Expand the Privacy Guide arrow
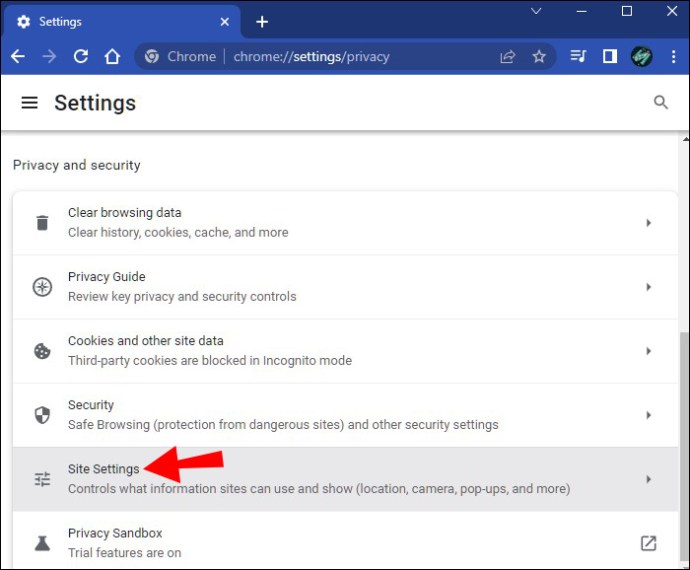Screen dimensions: 690x570 [649, 287]
